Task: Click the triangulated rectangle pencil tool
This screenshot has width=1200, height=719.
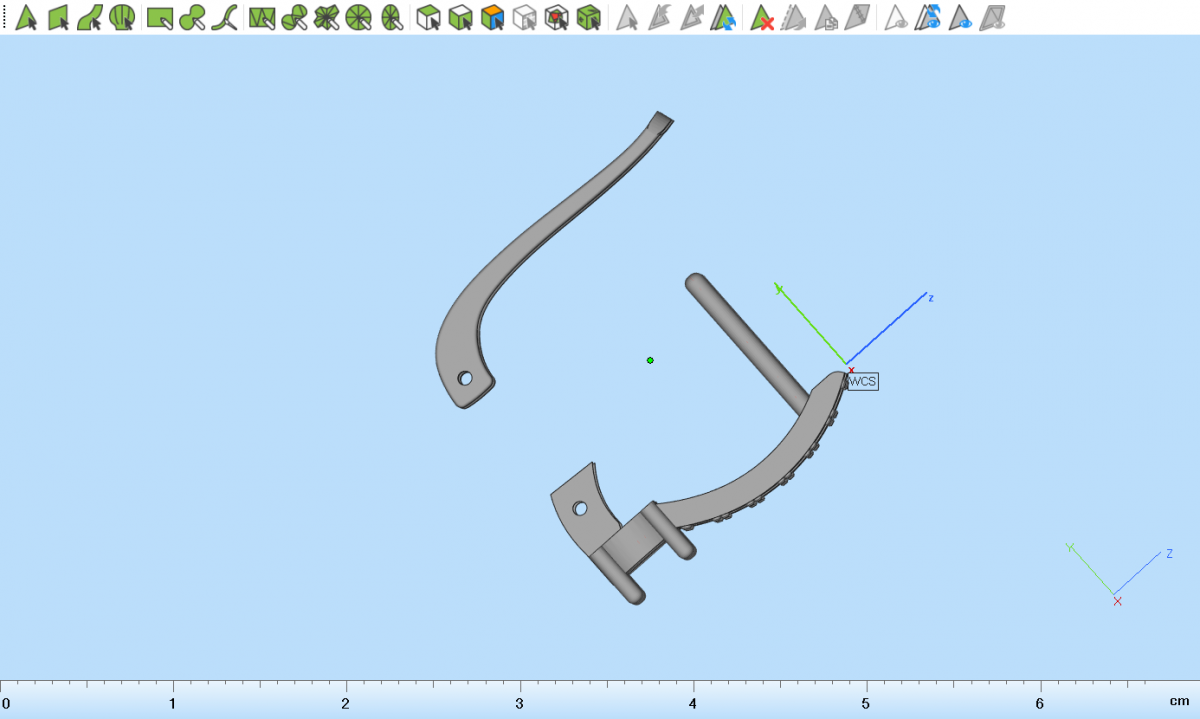Action: [262, 17]
